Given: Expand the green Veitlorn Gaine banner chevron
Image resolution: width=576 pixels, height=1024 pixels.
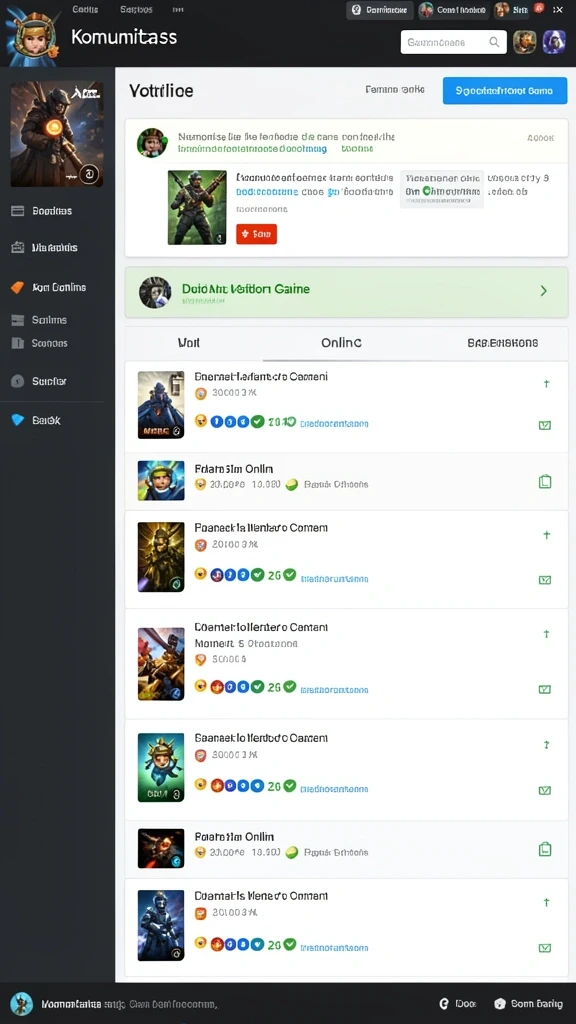Looking at the screenshot, I should [x=543, y=291].
